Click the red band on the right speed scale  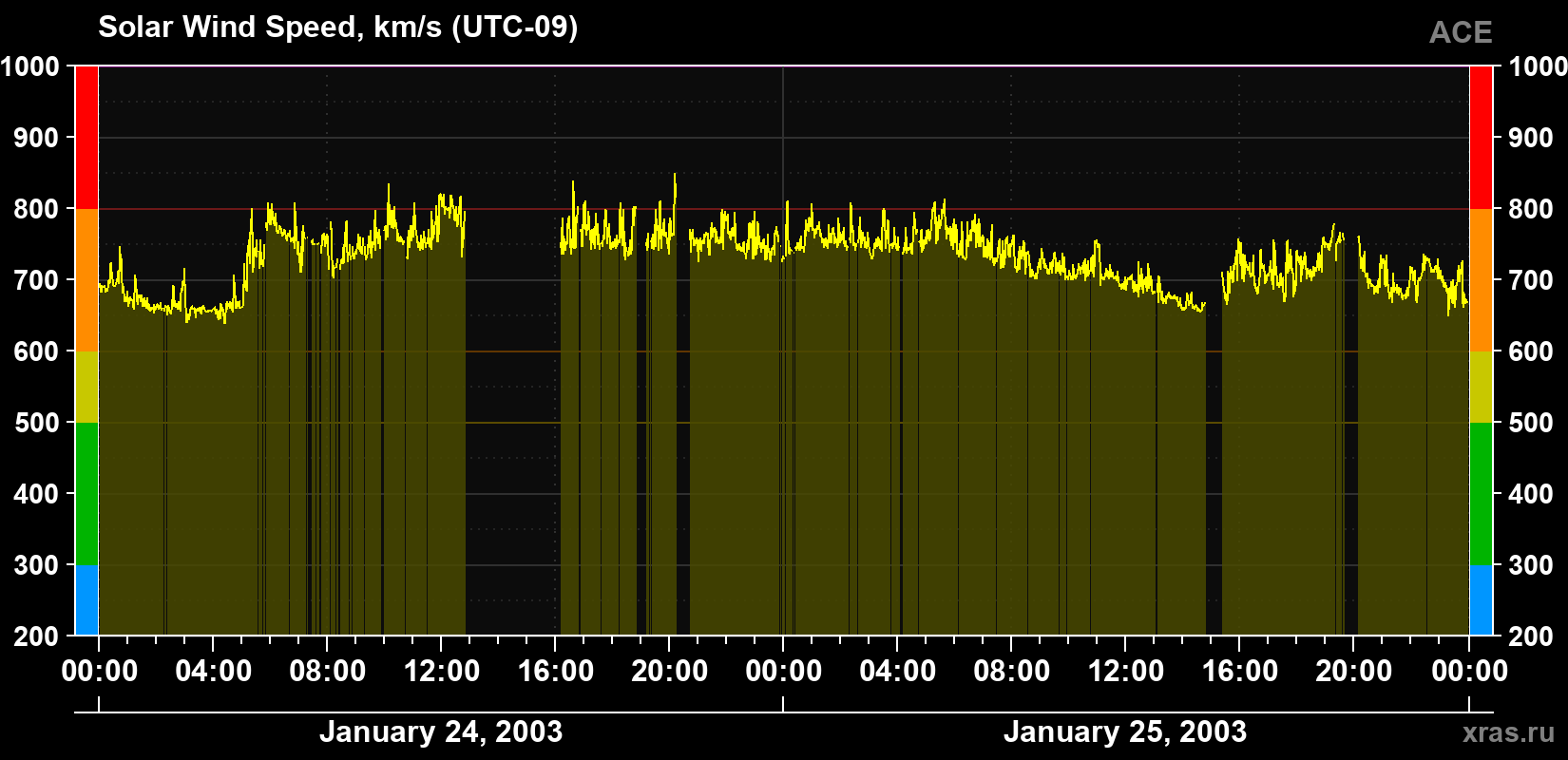tap(1481, 138)
